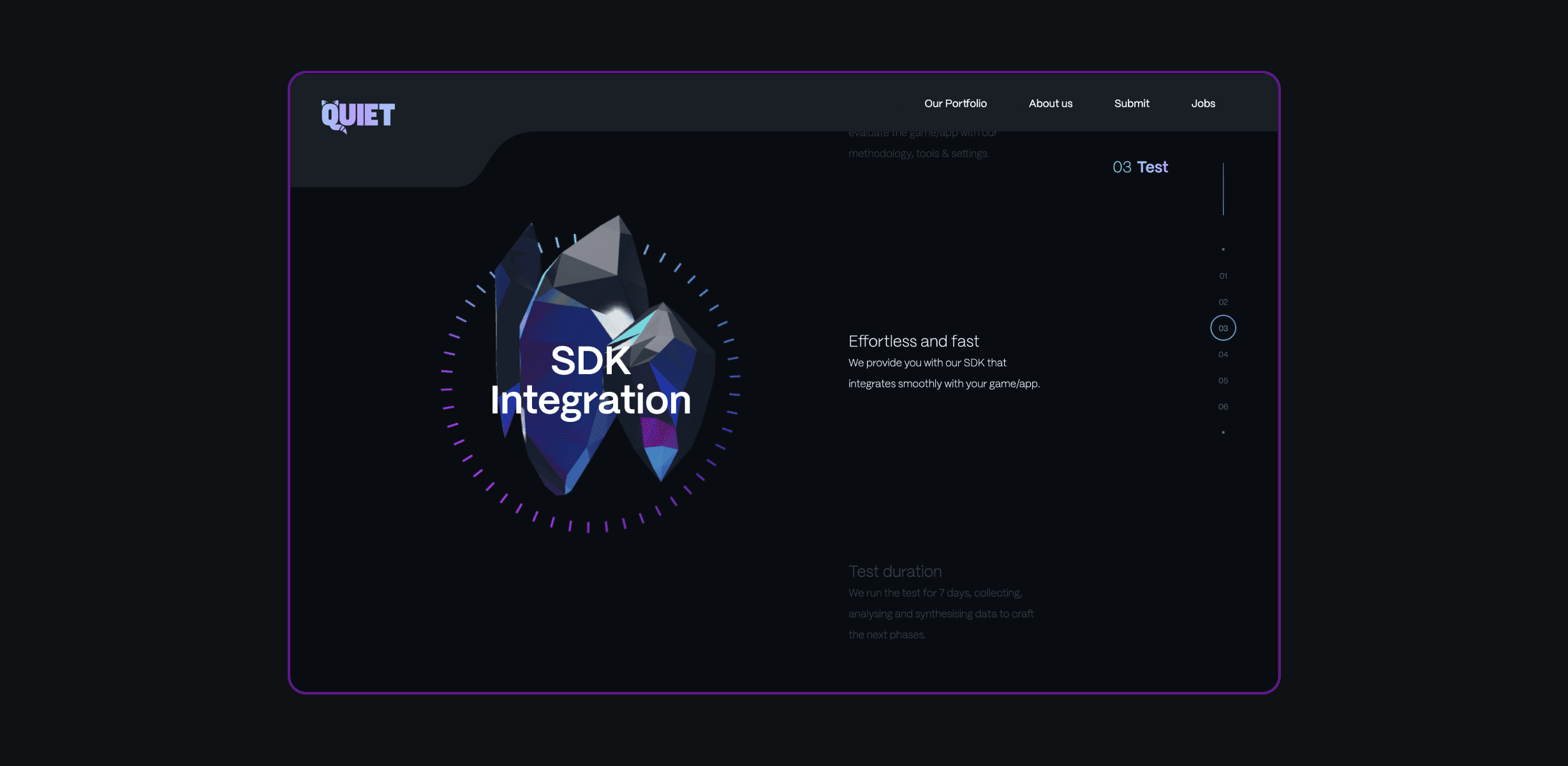Click the dot below step 06
This screenshot has height=766, width=1568.
1223,432
